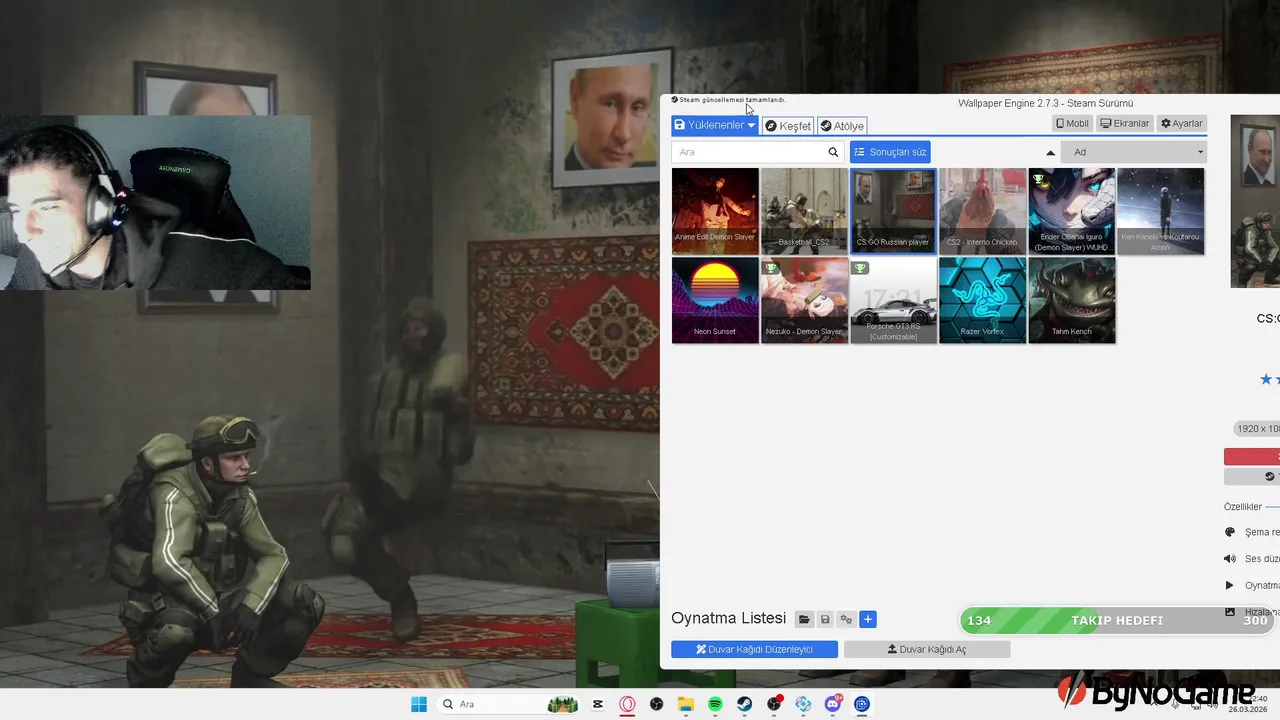
Task: Click trophy badge on Ender Obanai Iguro
Action: point(1039,180)
